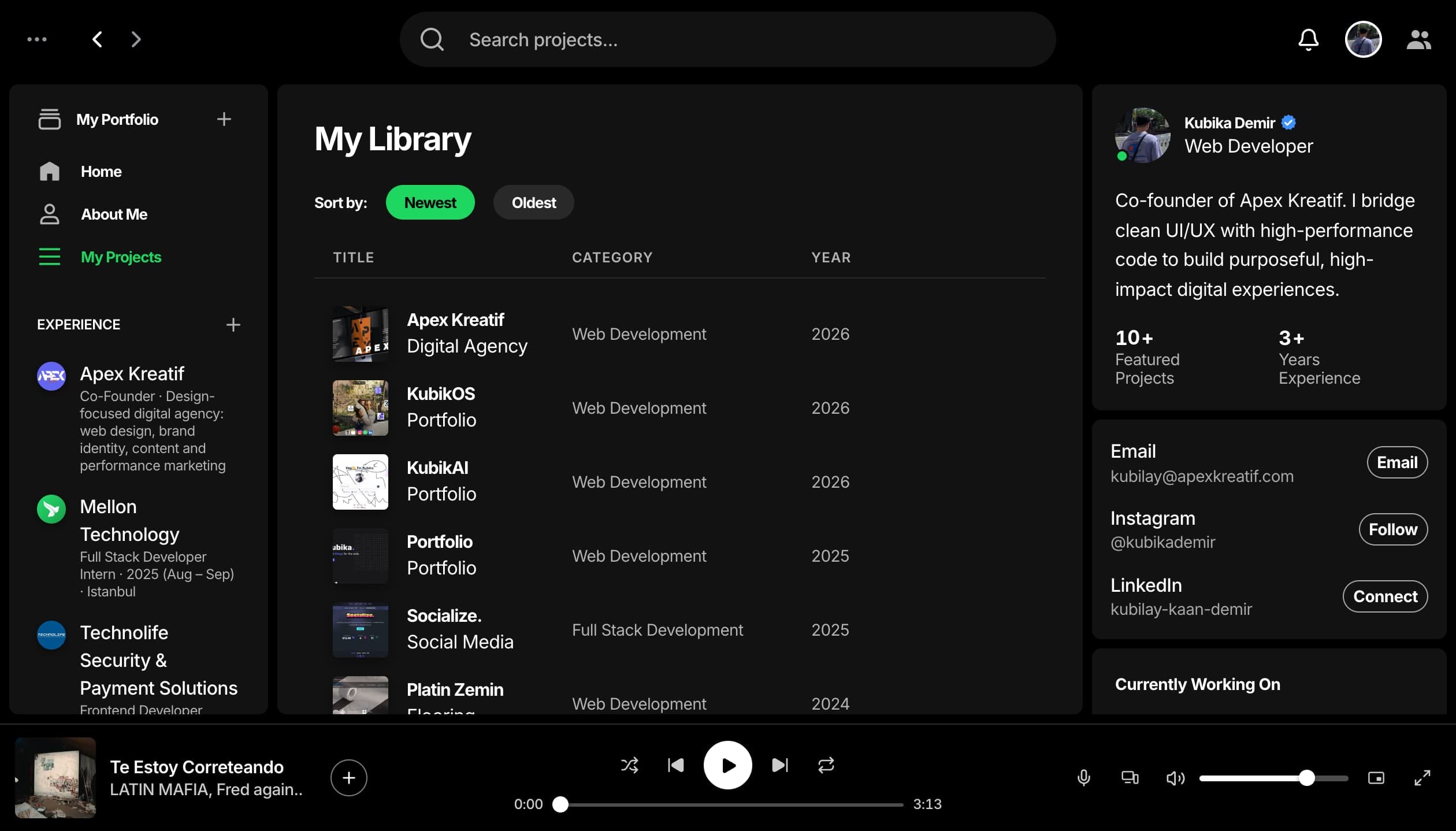This screenshot has width=1456, height=831.
Task: Click the LinkedIn Connect button
Action: (1385, 596)
